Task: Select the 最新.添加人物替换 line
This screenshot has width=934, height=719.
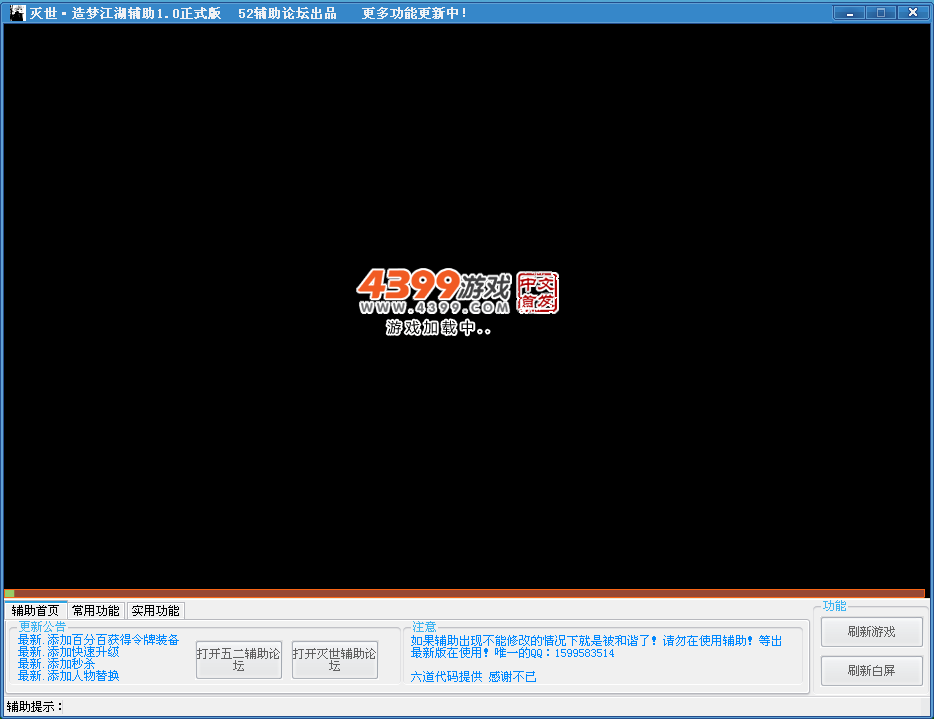Action: 69,676
